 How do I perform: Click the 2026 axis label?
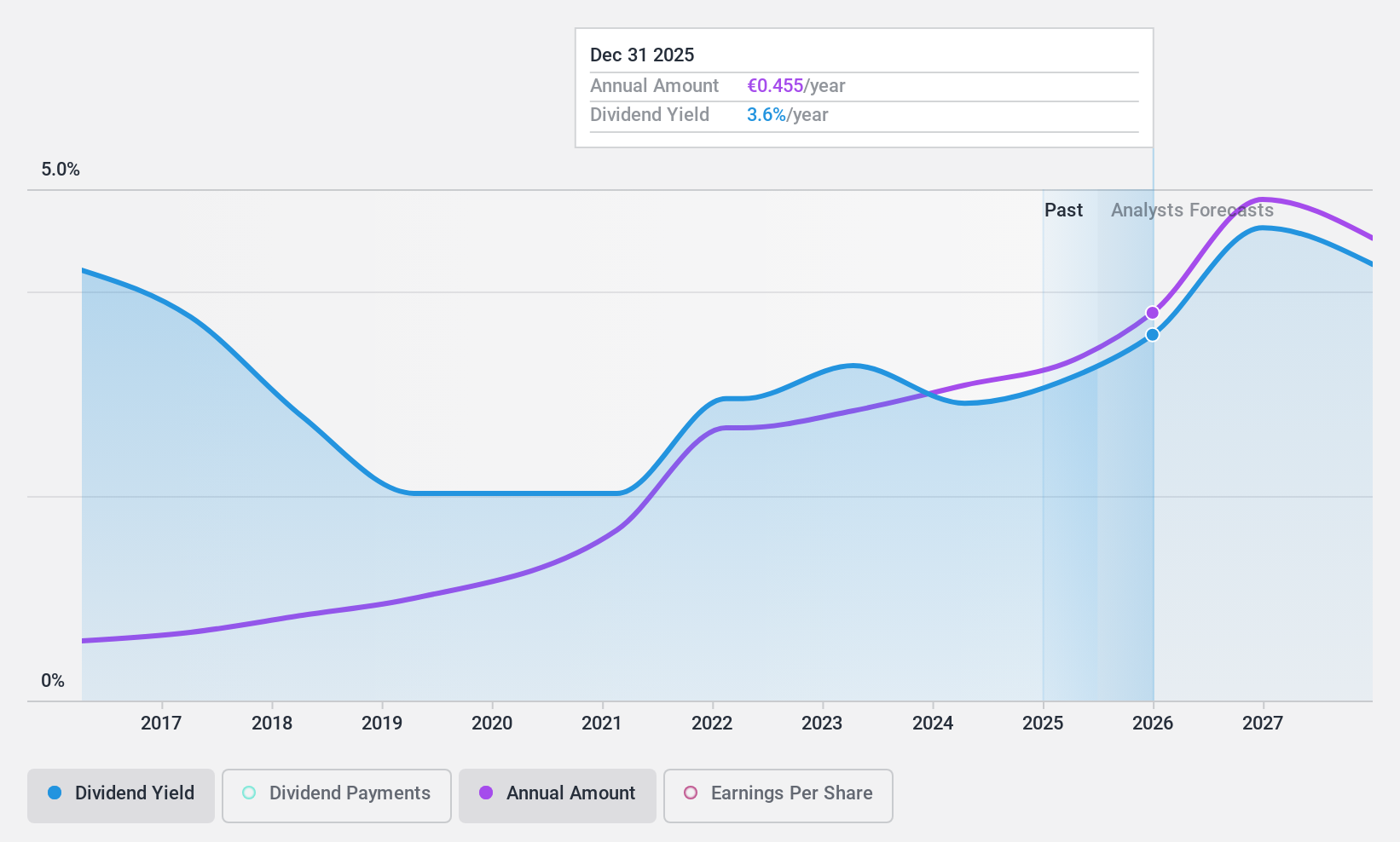pos(1153,724)
